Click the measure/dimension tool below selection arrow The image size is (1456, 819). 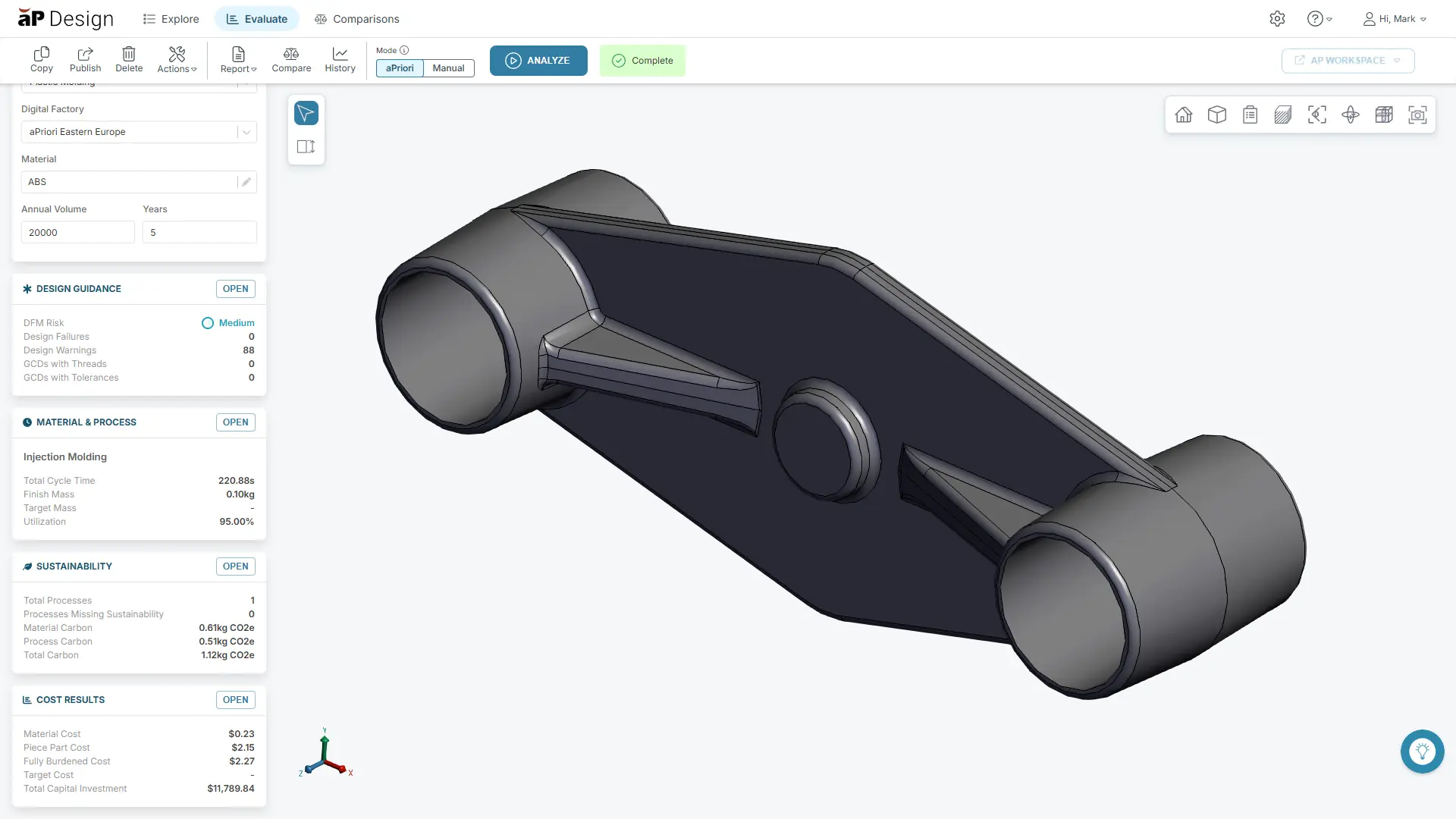306,146
